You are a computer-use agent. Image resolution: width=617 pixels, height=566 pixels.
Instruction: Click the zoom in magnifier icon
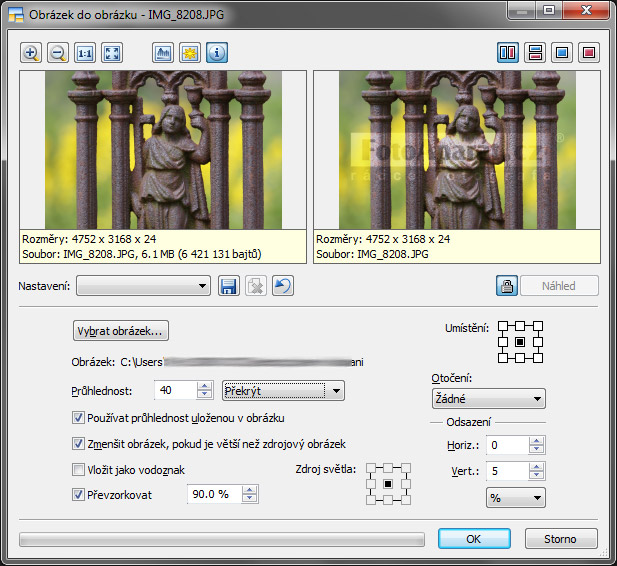point(30,53)
